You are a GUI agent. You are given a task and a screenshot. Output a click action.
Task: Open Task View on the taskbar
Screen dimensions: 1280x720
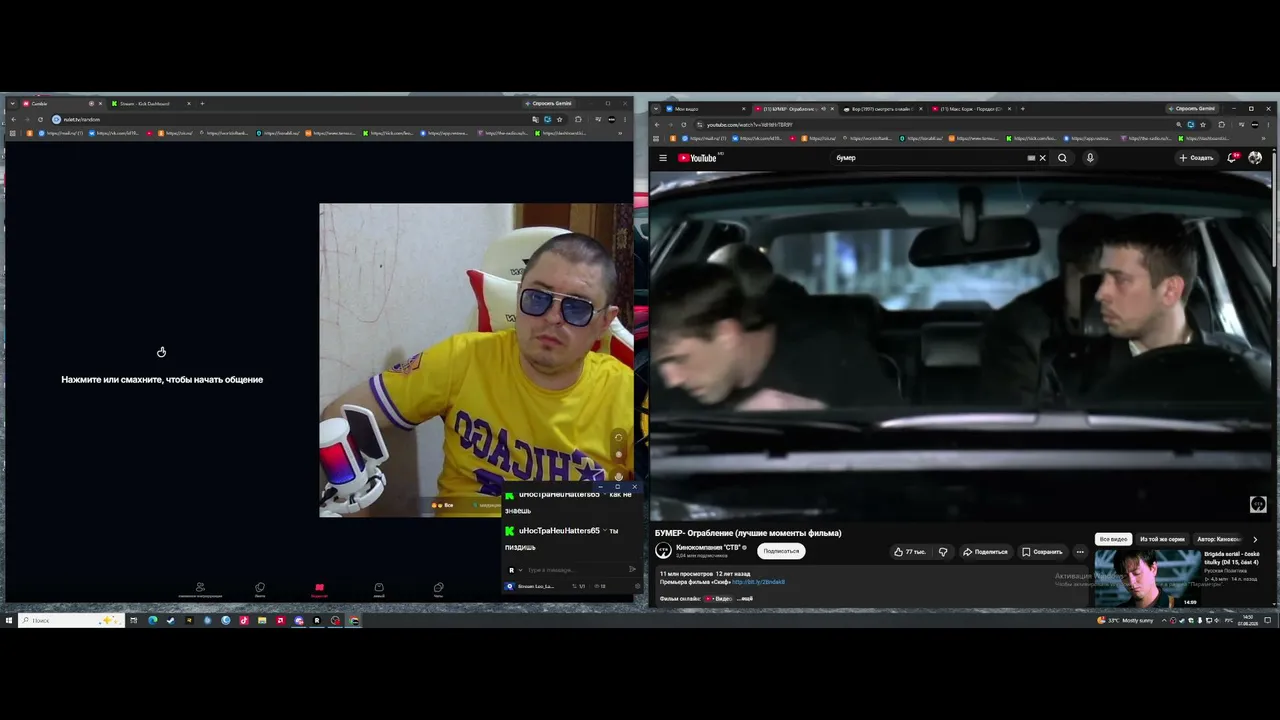tap(133, 620)
